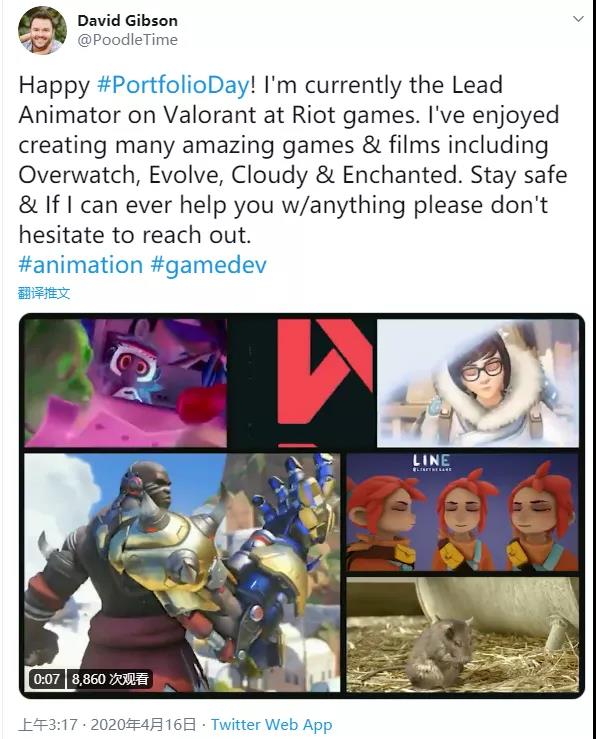This screenshot has height=739, width=596.
Task: Click the 0:07 video duration badge
Action: 47,679
